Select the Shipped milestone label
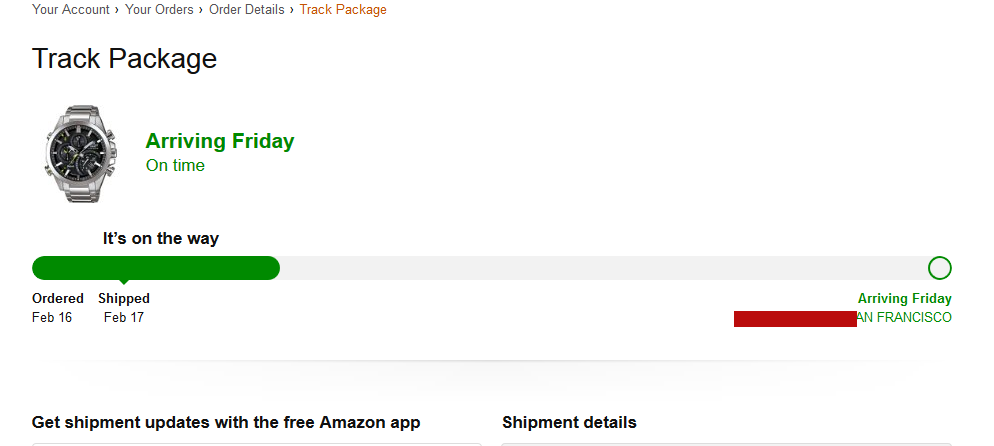This screenshot has width=994, height=446. point(124,299)
